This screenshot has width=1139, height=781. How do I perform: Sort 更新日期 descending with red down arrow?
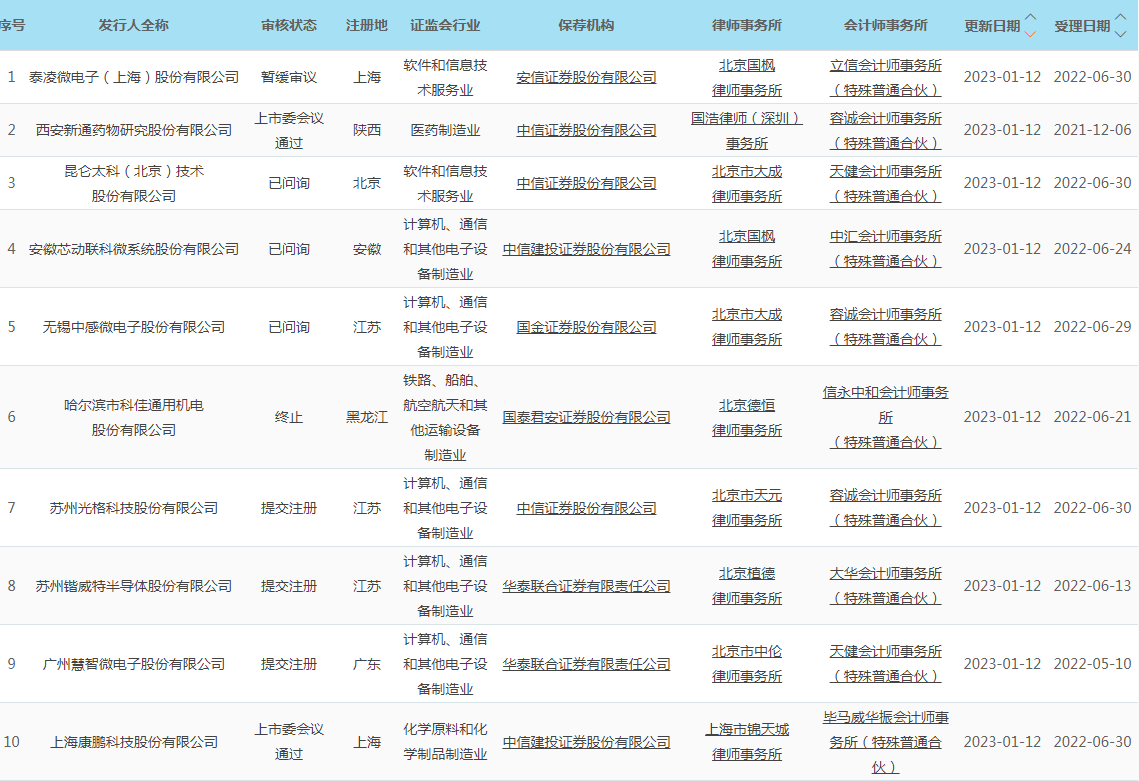pos(1031,33)
